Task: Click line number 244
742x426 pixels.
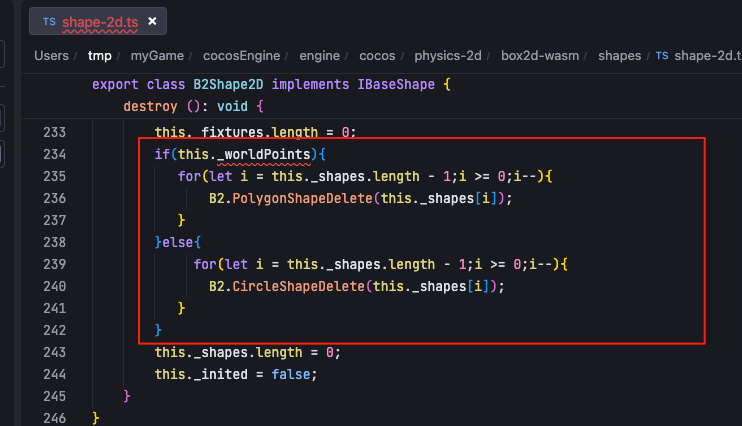Action: 54,374
